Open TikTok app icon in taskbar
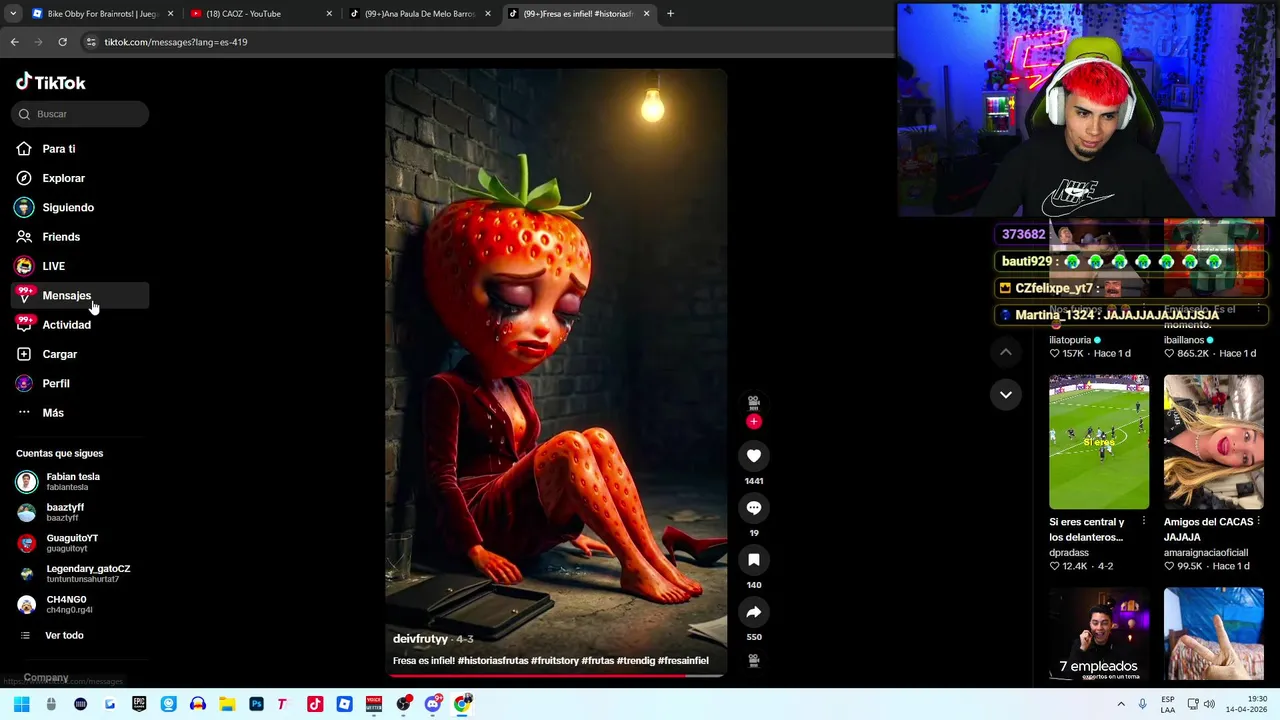The image size is (1280, 720). click(315, 704)
